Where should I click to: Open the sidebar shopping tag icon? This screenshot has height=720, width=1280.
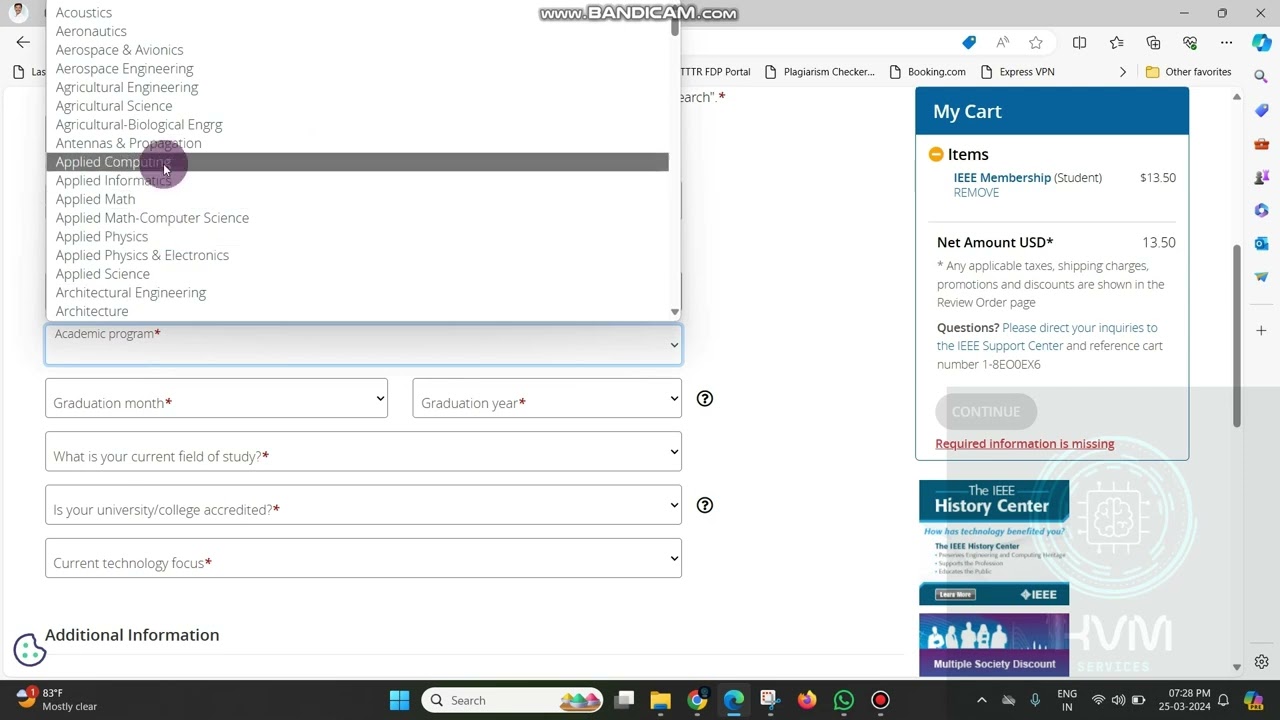pyautogui.click(x=1261, y=110)
